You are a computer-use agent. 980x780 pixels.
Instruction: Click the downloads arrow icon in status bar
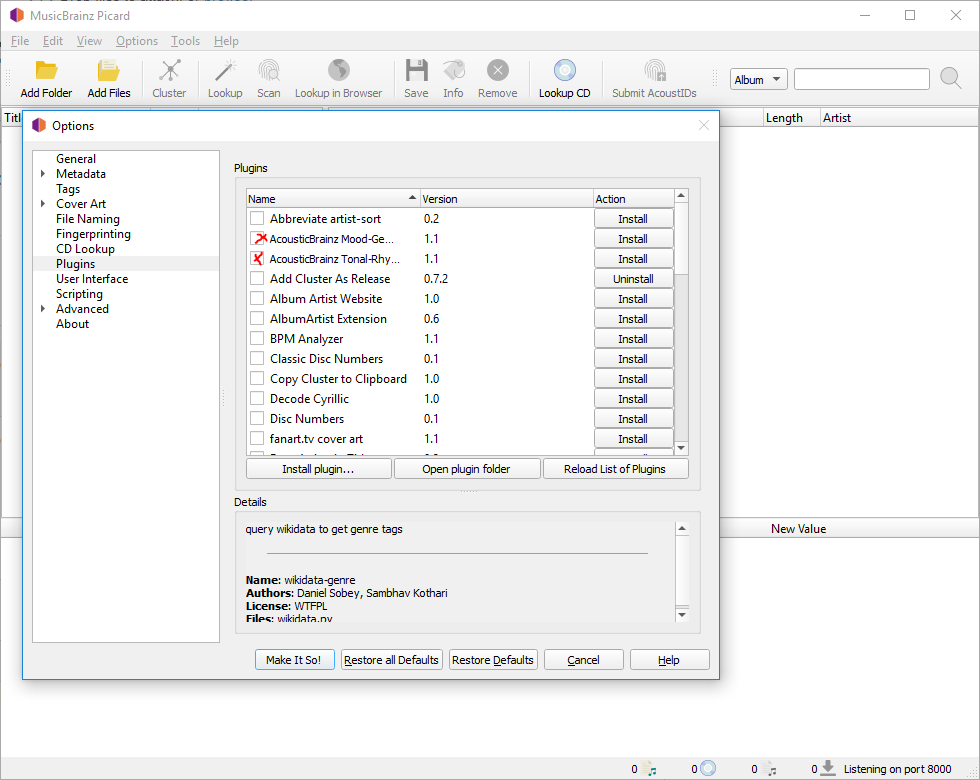(x=828, y=768)
